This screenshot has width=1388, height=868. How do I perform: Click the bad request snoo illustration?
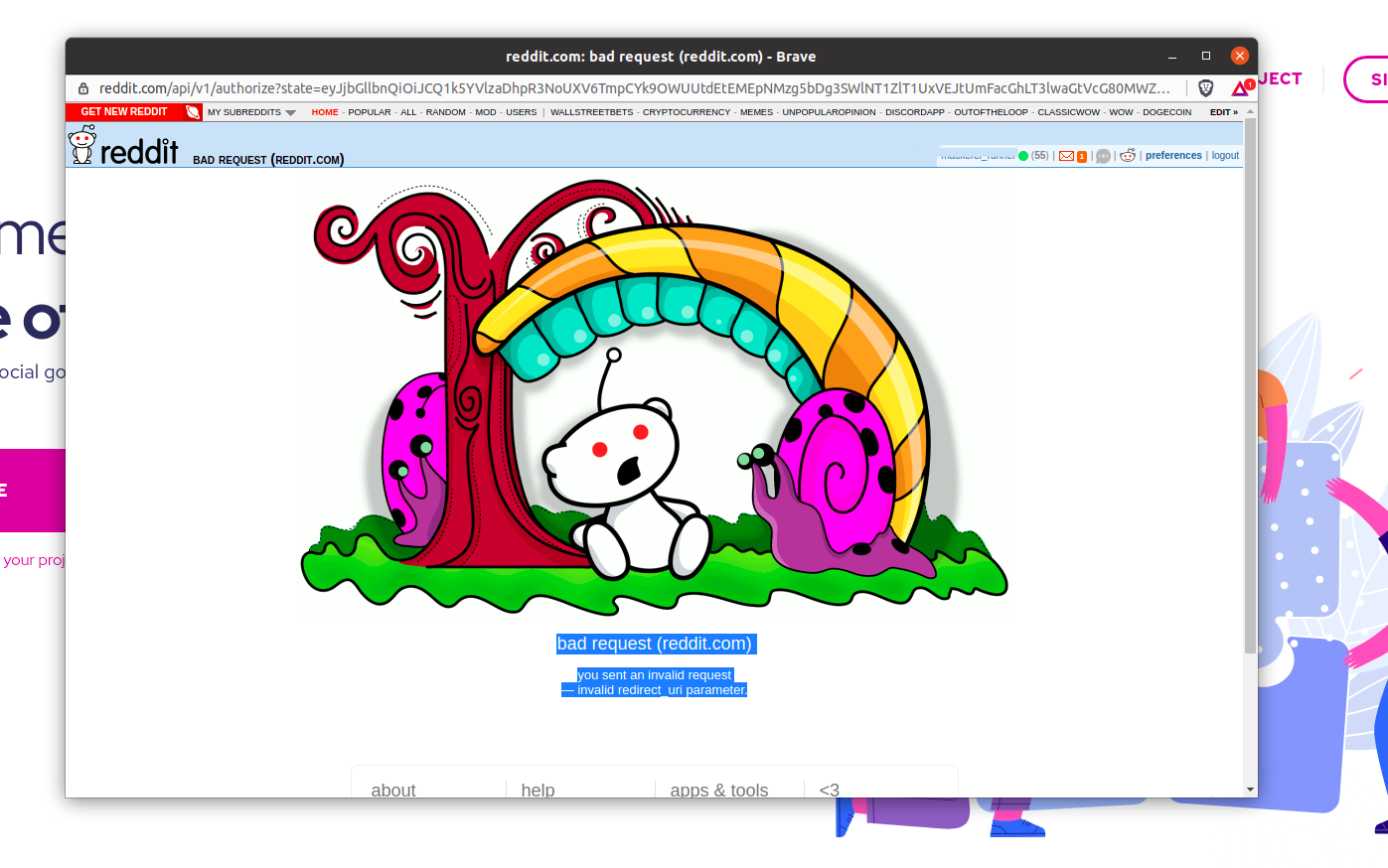tap(655, 397)
